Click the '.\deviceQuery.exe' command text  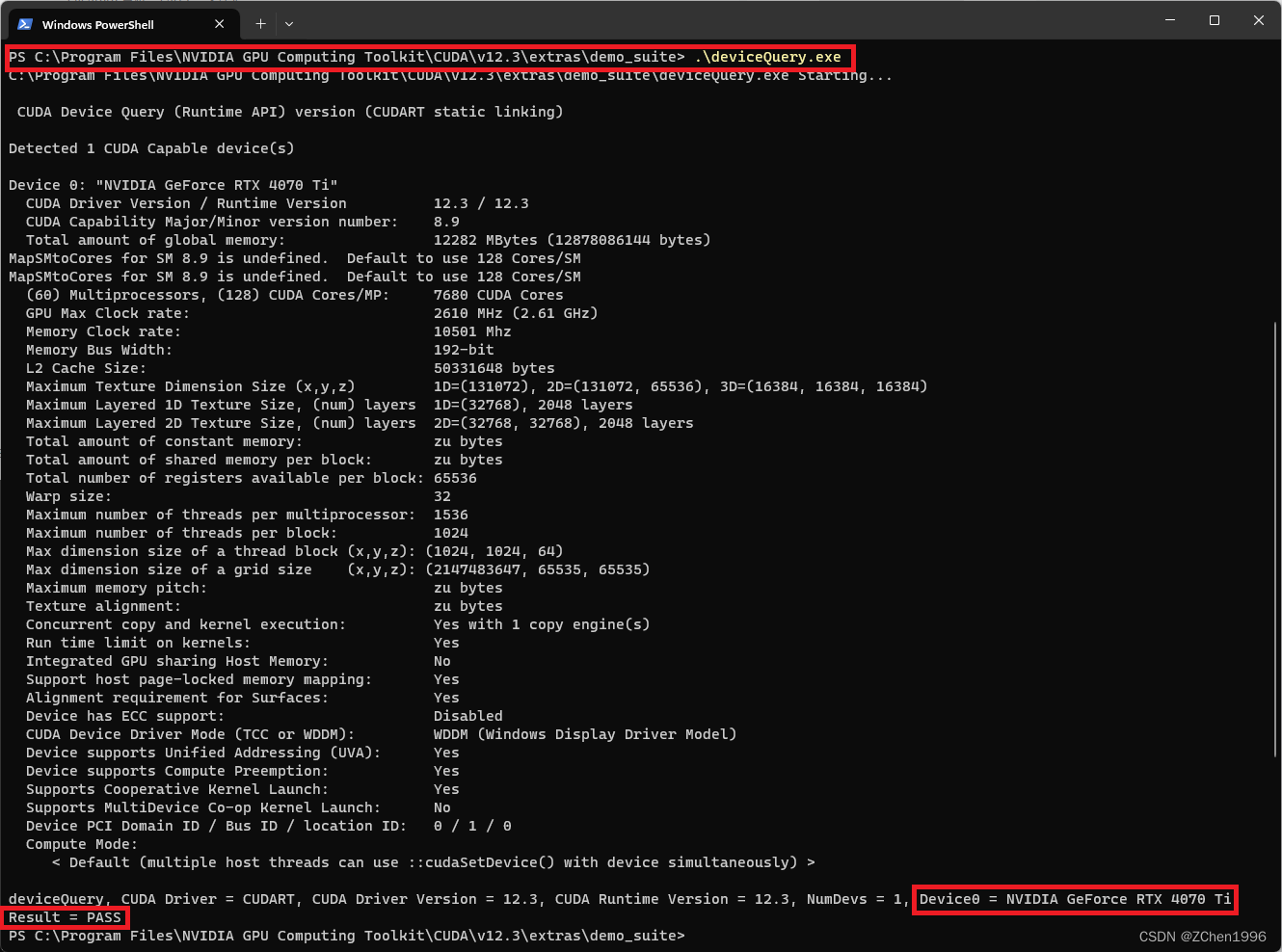tap(767, 58)
